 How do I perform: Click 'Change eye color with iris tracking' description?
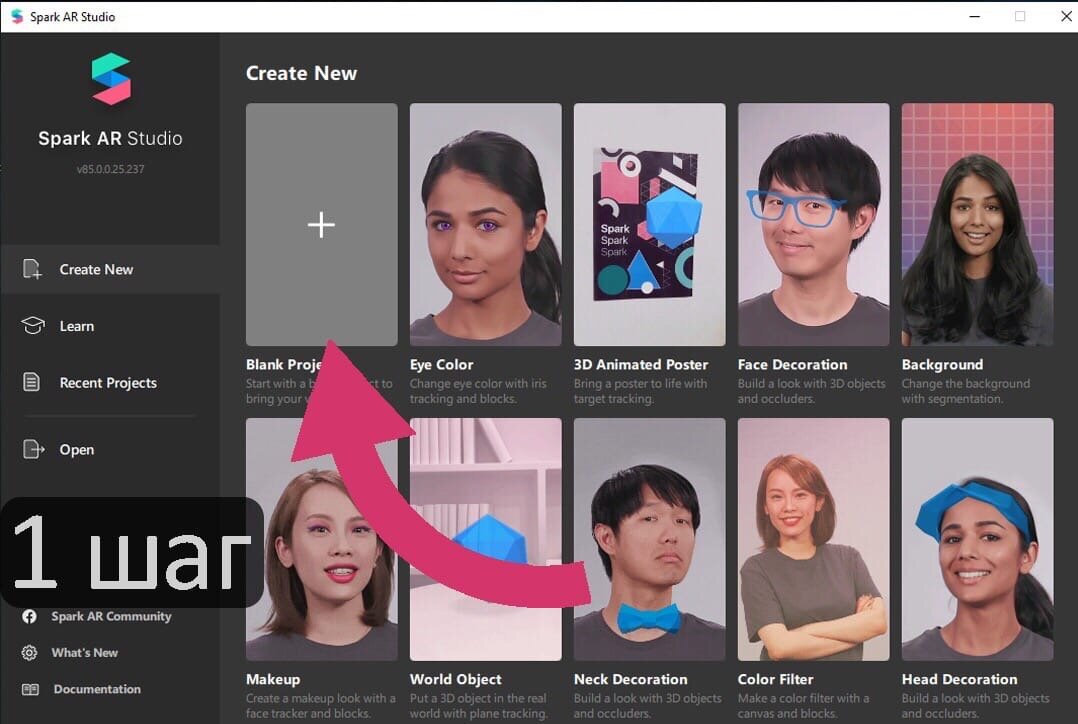(478, 391)
